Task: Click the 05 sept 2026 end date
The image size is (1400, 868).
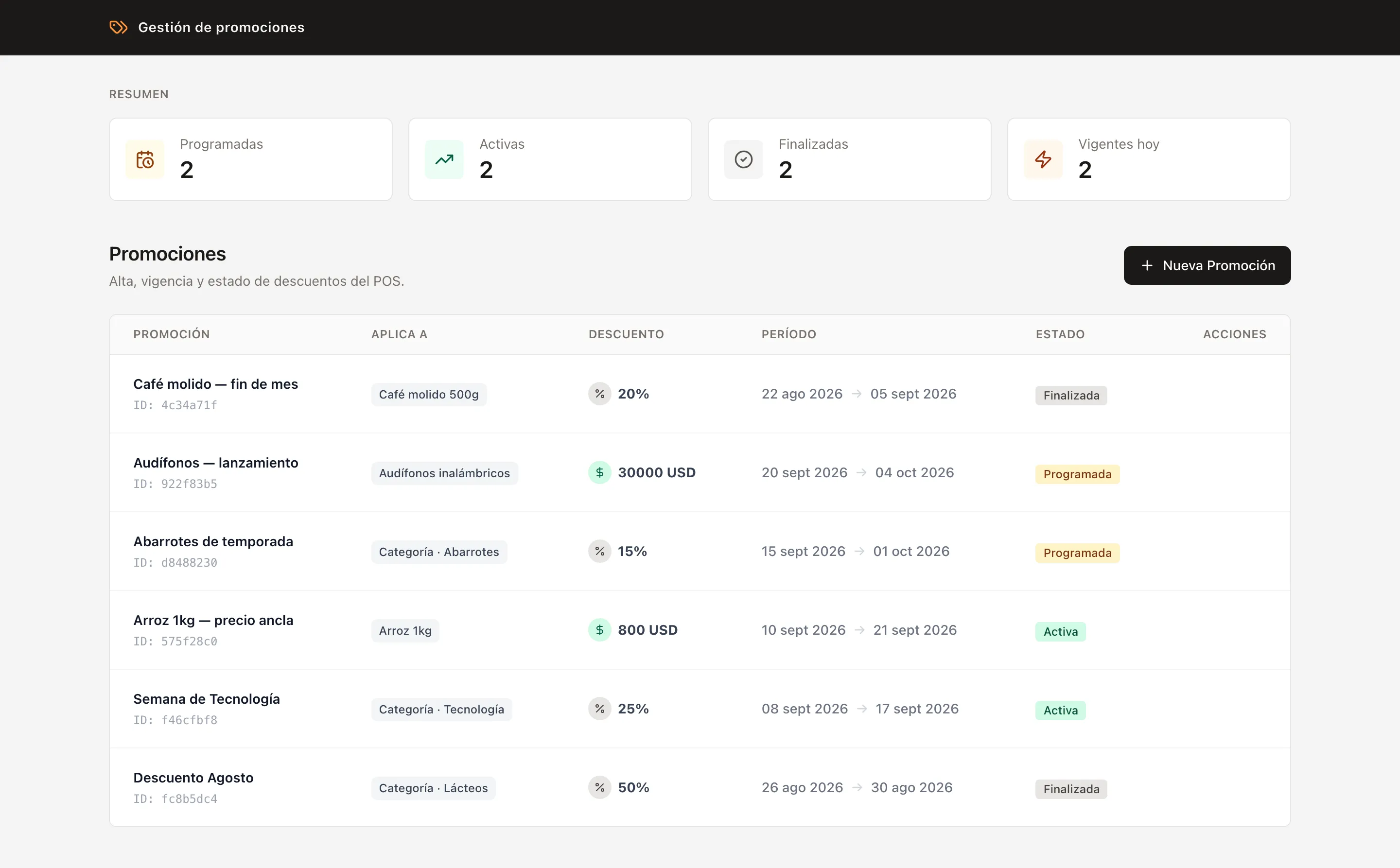Action: click(913, 394)
